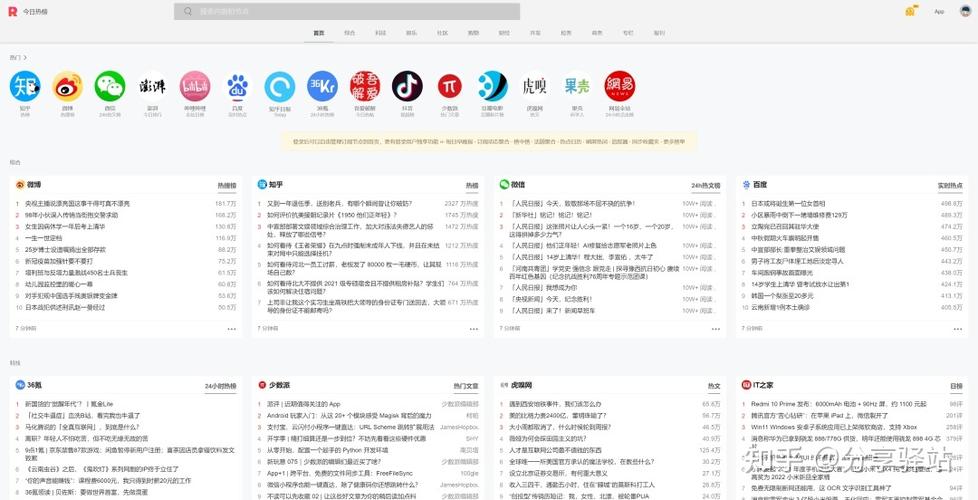Open the 豆瓣电影 round site icon
Screen dimensions: 978x500
492,86
